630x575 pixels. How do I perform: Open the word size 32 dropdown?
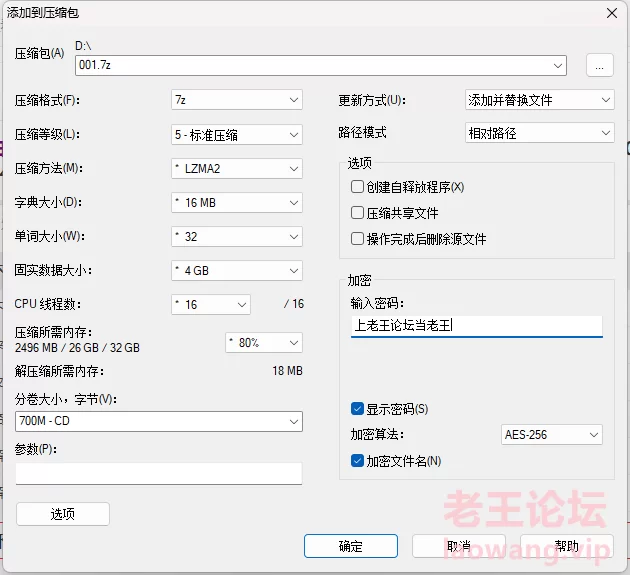click(236, 237)
